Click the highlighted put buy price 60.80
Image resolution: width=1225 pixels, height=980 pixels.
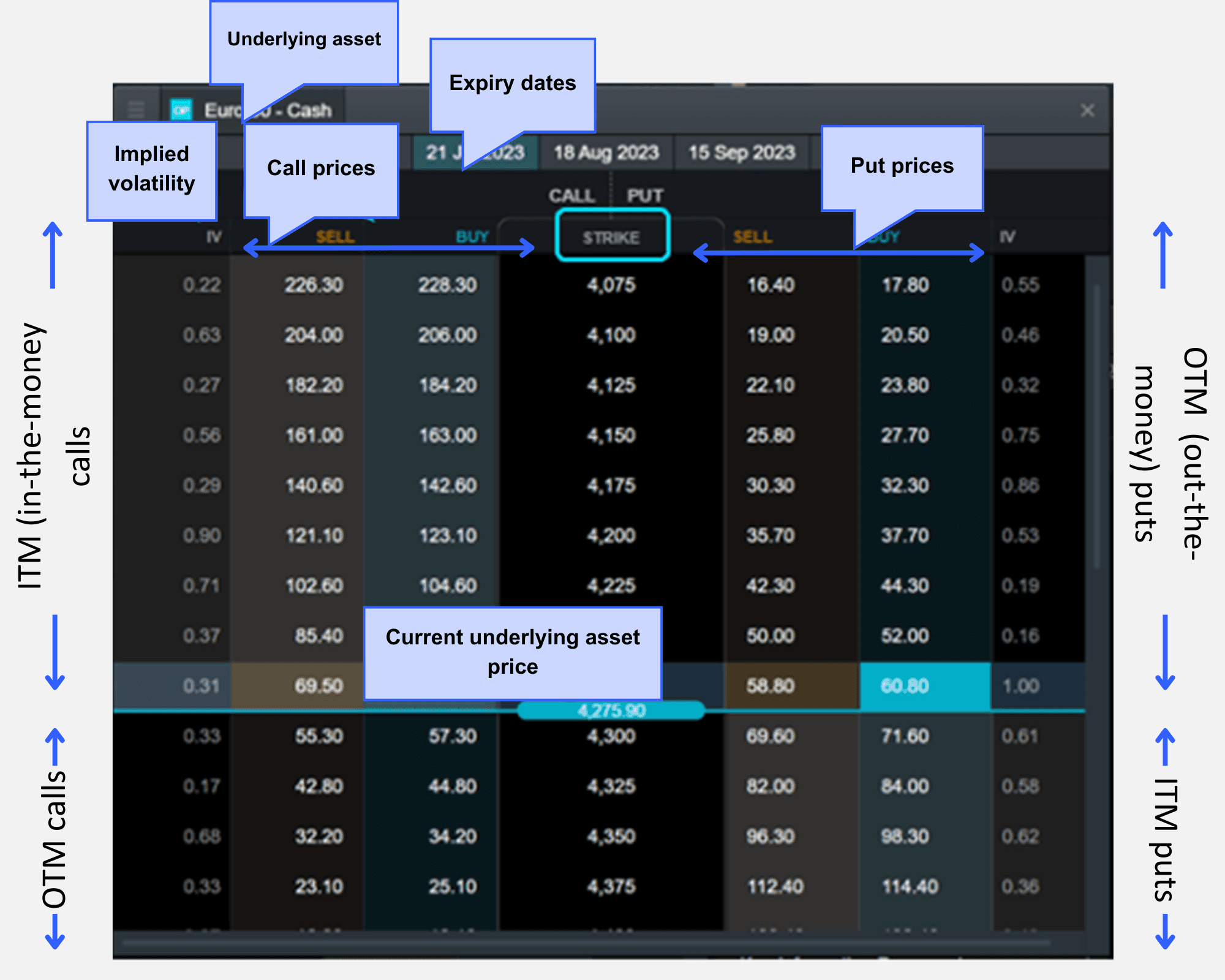click(905, 685)
